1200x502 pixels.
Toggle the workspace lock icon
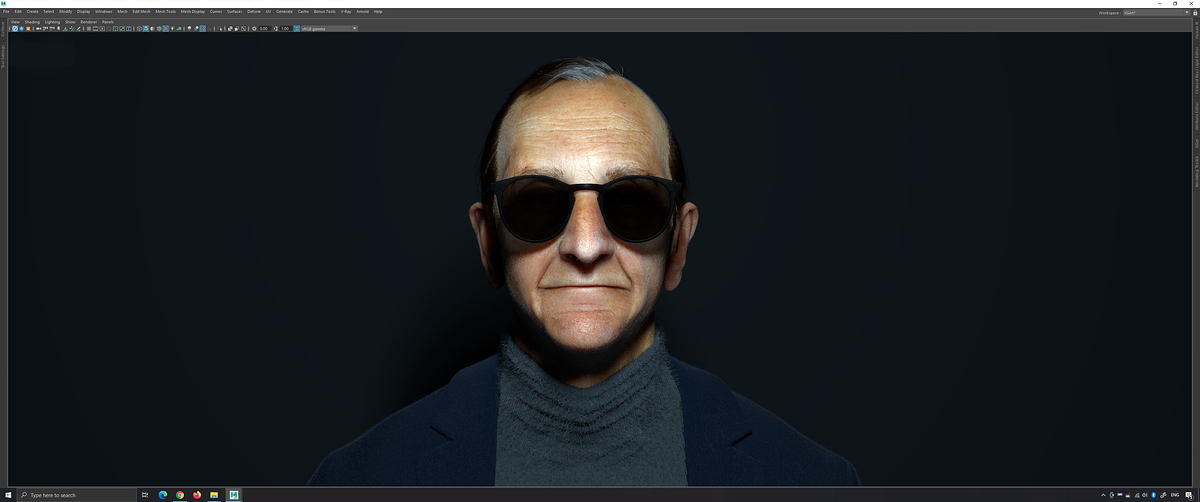[1195, 12]
